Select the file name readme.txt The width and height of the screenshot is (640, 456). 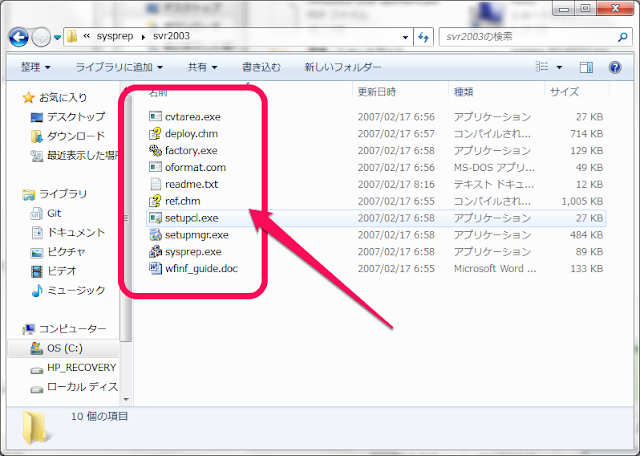(x=191, y=184)
